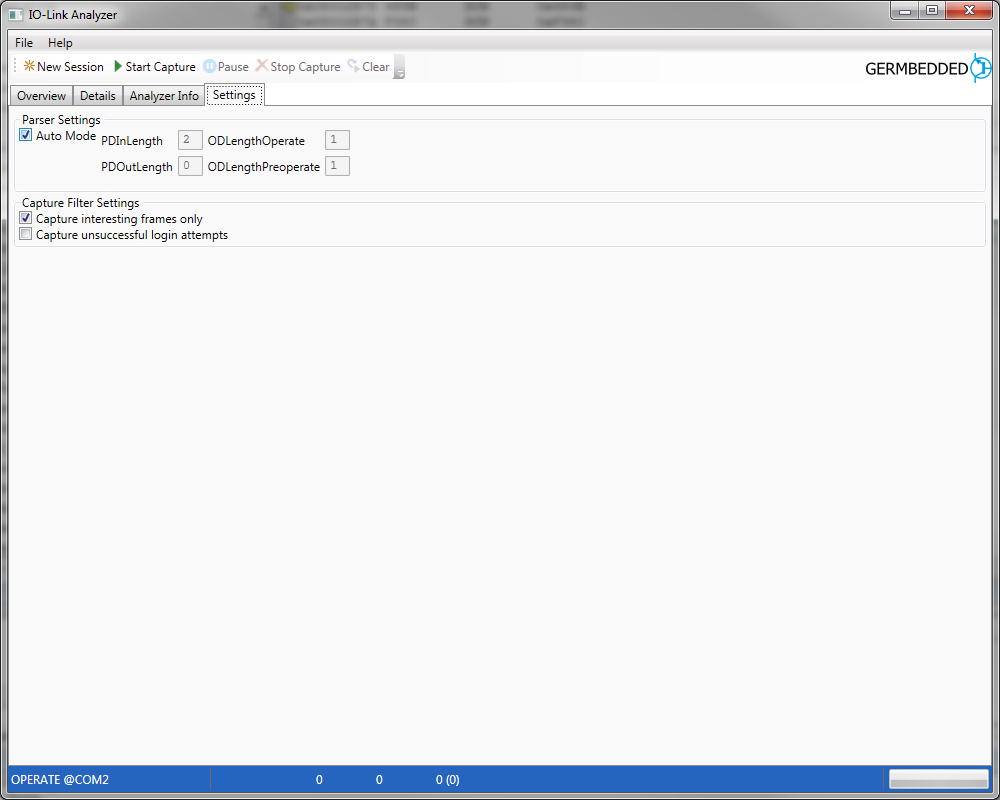Click the New Session star icon
This screenshot has width=1000, height=800.
pos(29,66)
